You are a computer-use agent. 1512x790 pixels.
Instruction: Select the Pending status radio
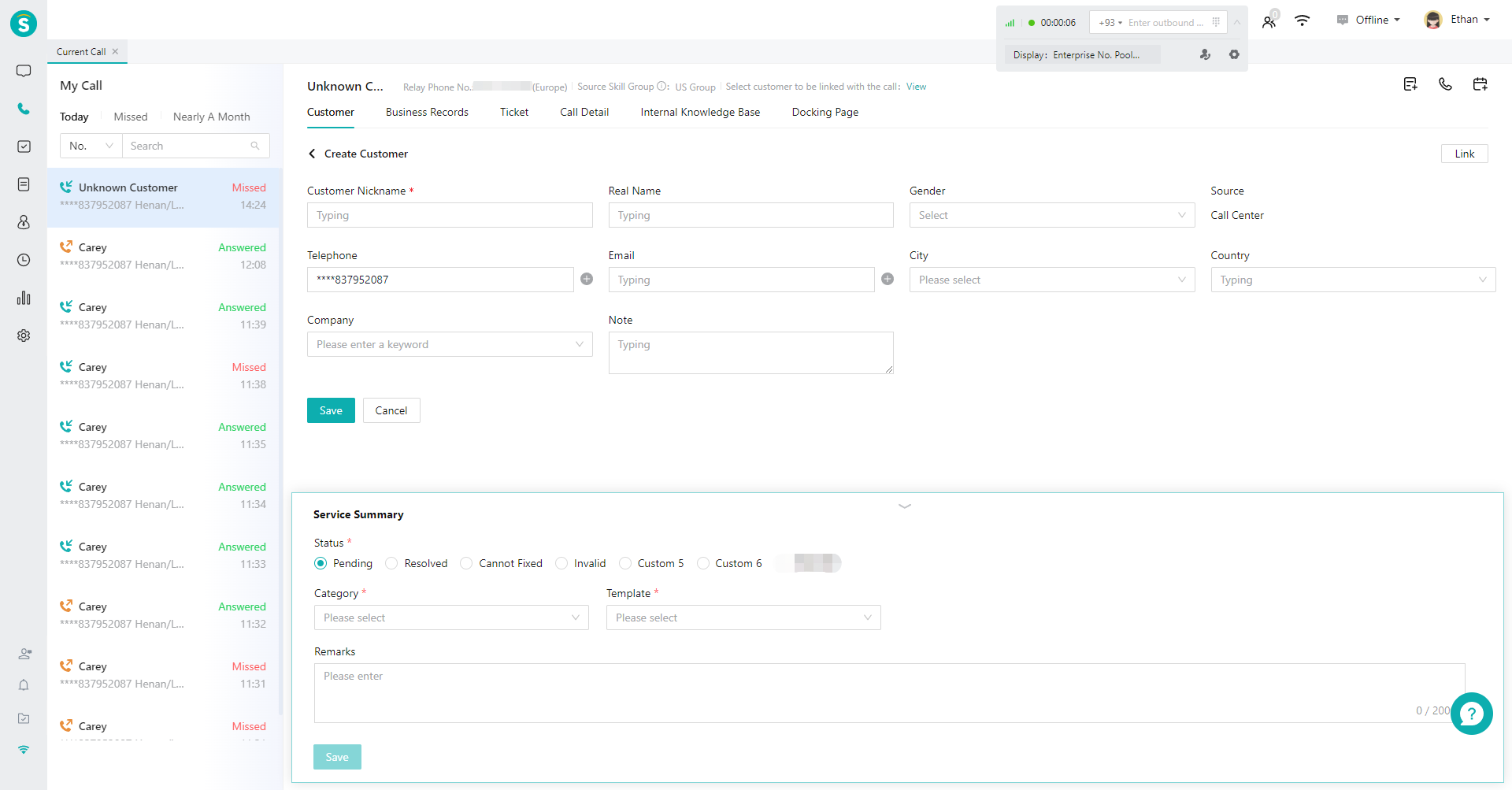tap(321, 563)
